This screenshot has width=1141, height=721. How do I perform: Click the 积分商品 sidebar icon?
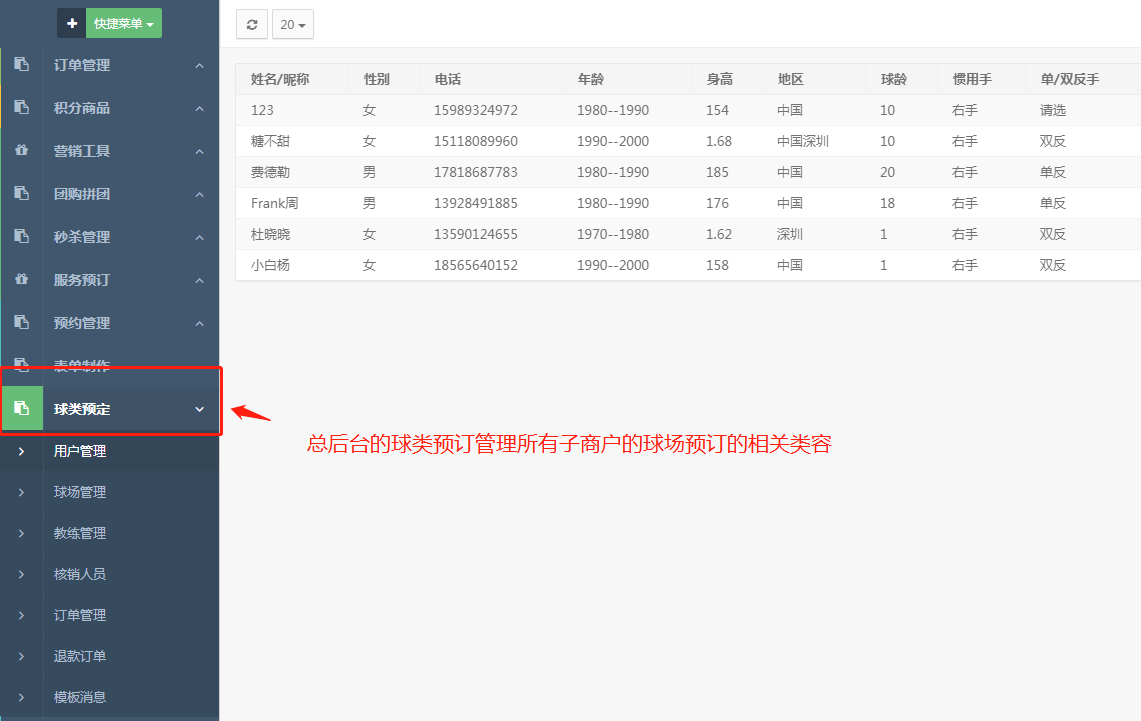pos(21,108)
